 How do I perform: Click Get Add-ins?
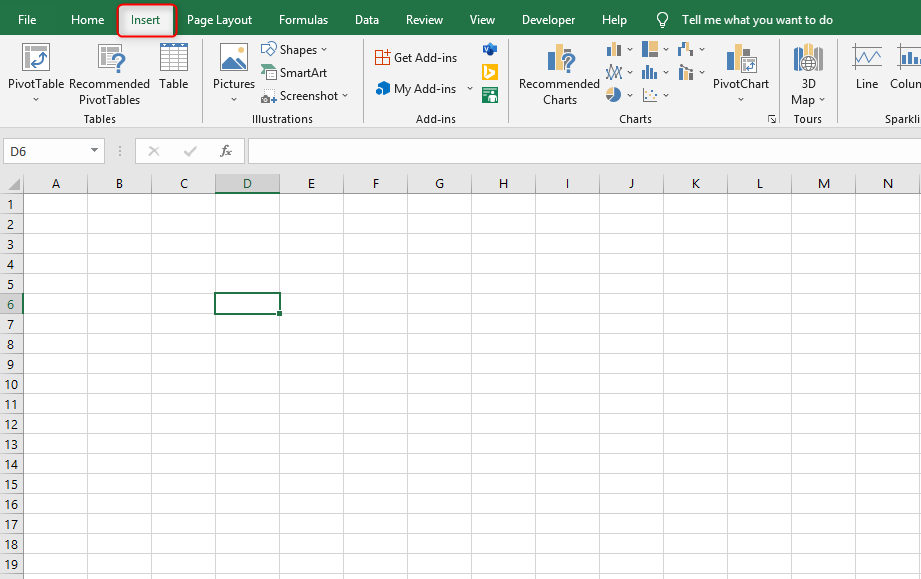point(415,57)
